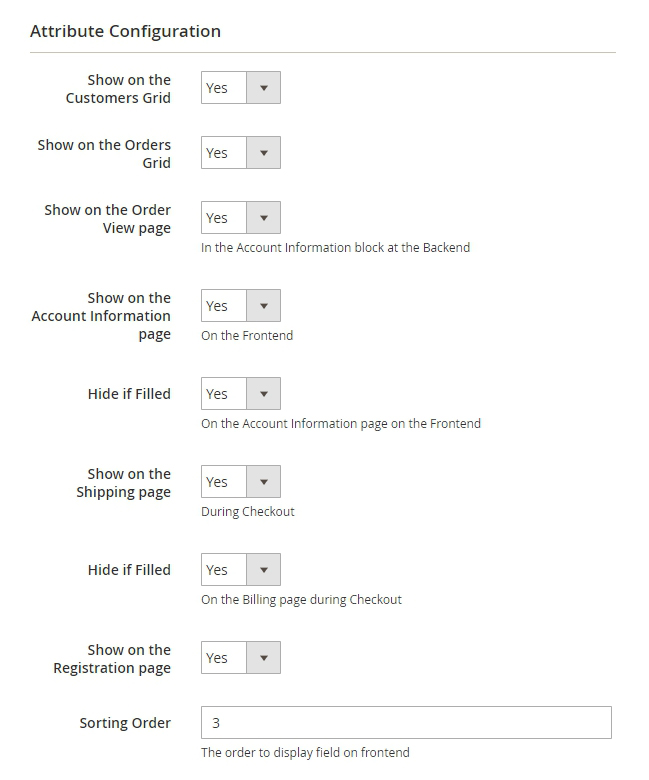Click the "Show on the Customers Grid" label
Viewport: 649px width, 780px height.
click(x=118, y=89)
